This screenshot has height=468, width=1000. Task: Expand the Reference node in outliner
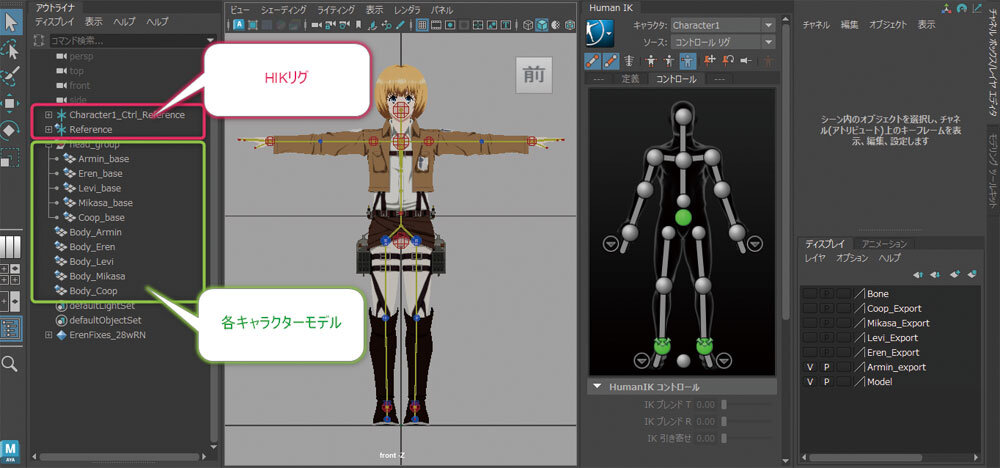click(48, 129)
